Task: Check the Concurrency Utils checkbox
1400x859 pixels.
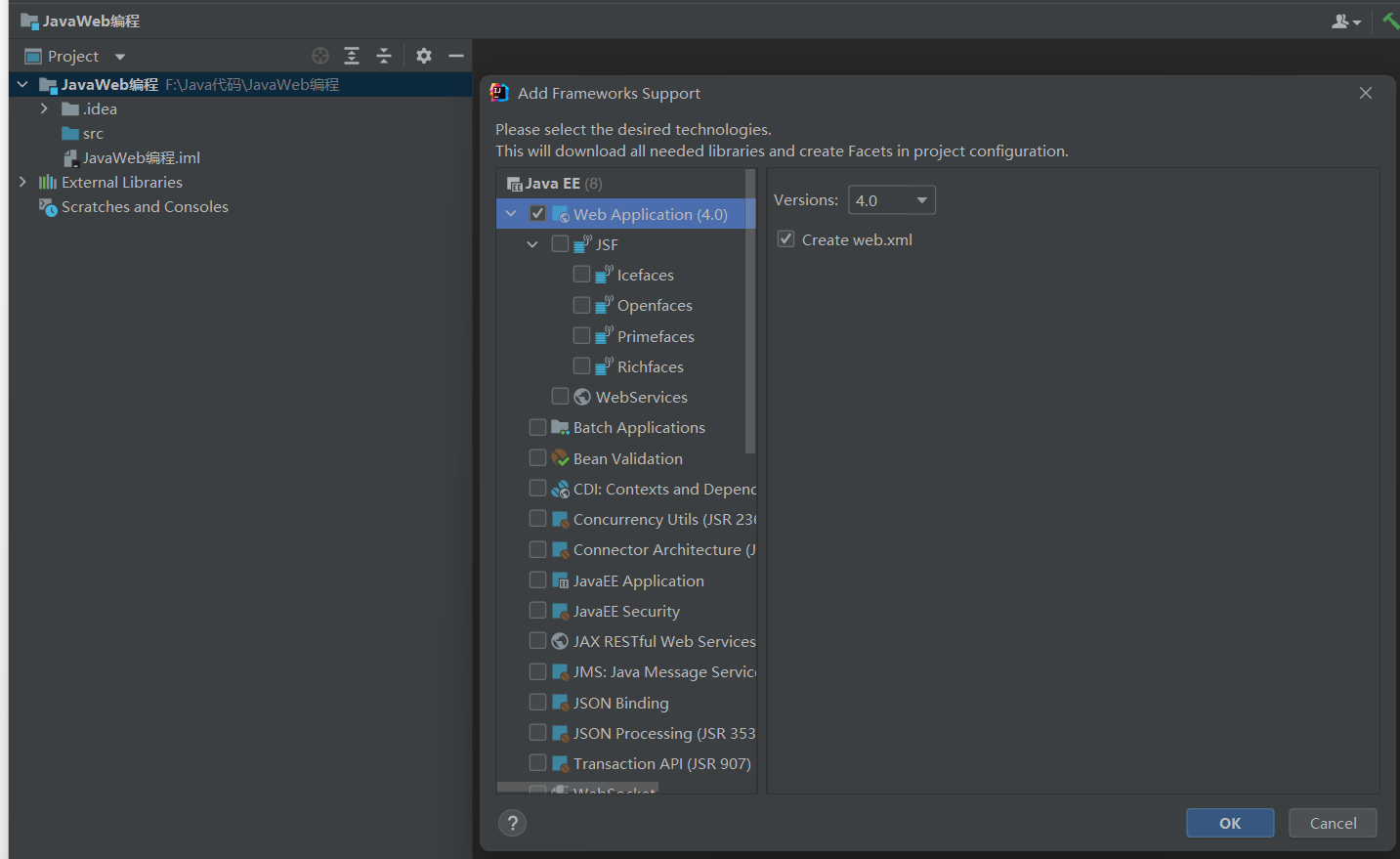Action: [x=538, y=518]
